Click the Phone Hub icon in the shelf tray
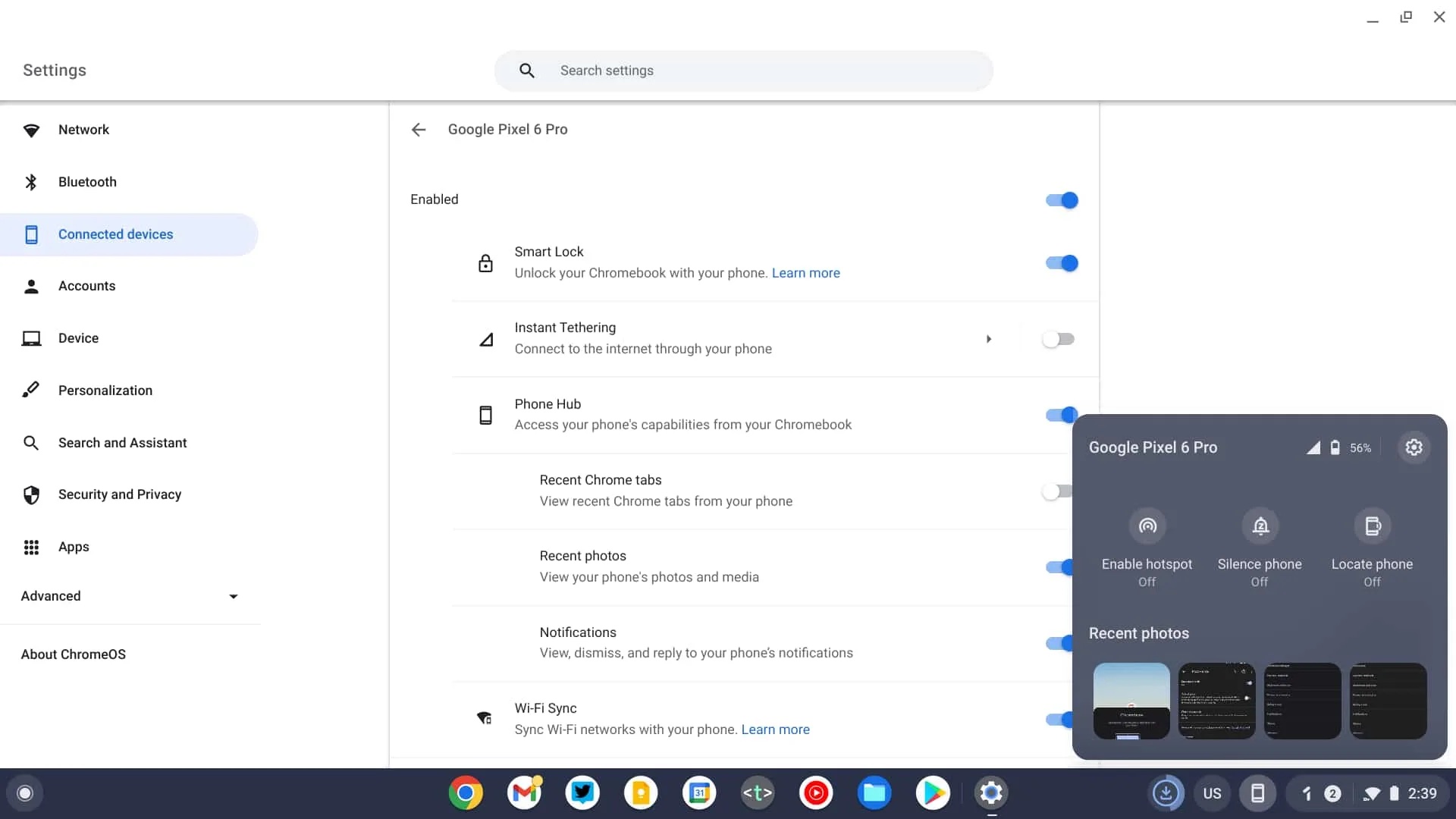 pos(1257,793)
